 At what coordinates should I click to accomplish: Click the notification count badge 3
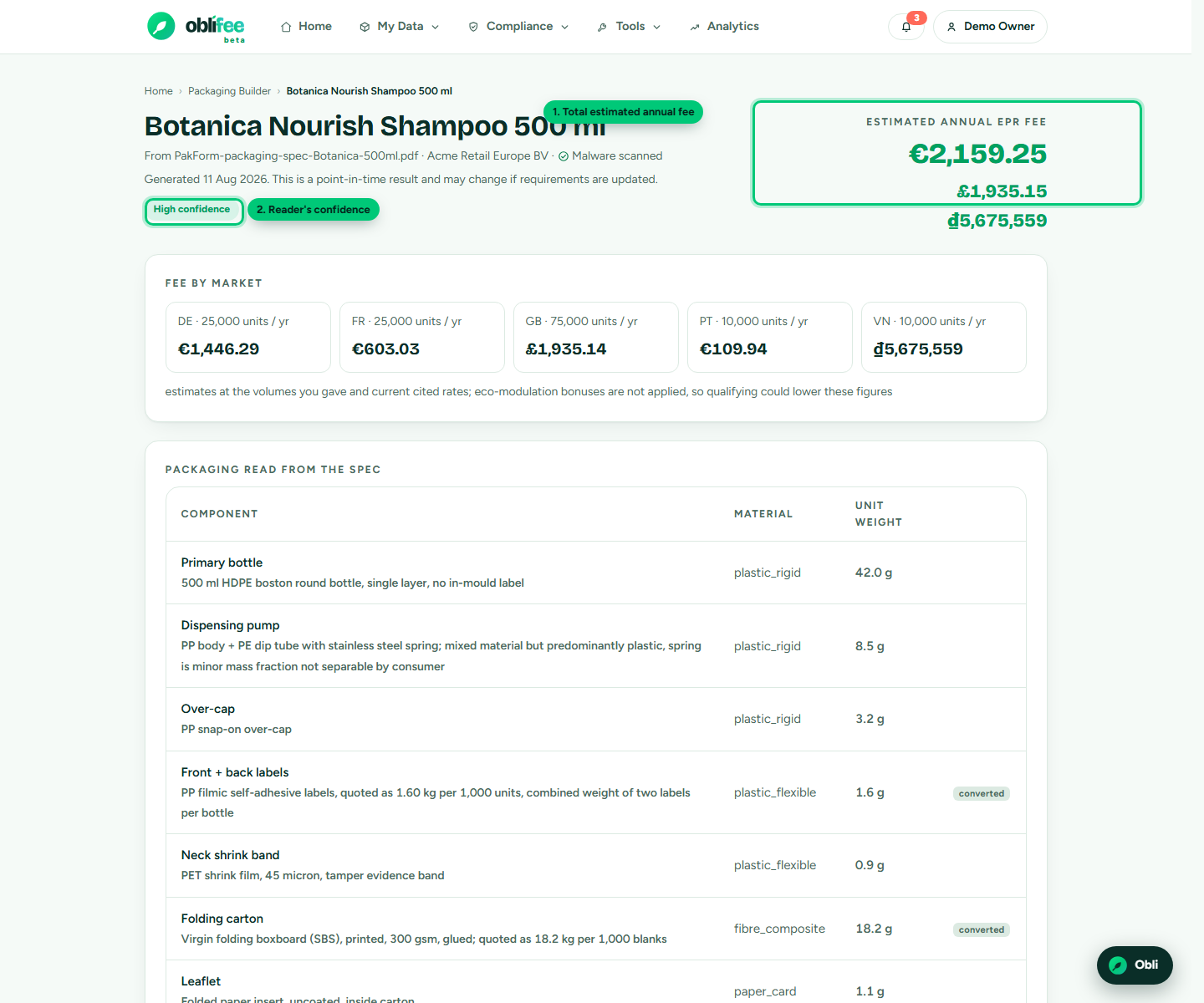click(x=916, y=18)
